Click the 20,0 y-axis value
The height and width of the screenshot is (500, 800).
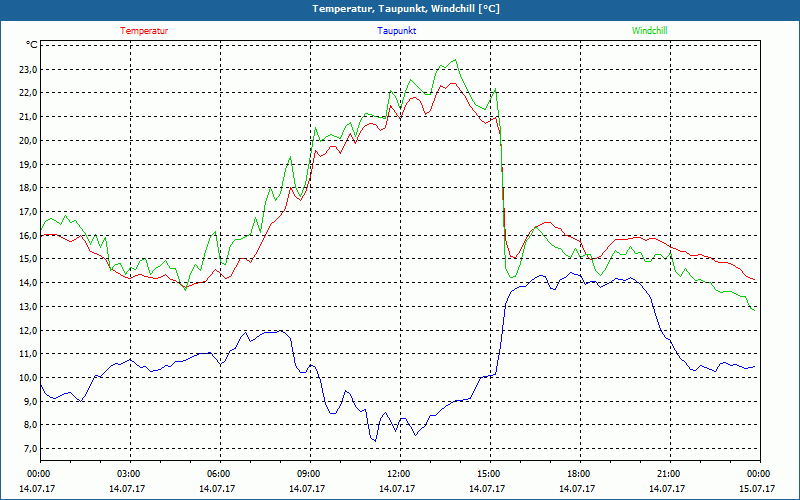coord(29,140)
